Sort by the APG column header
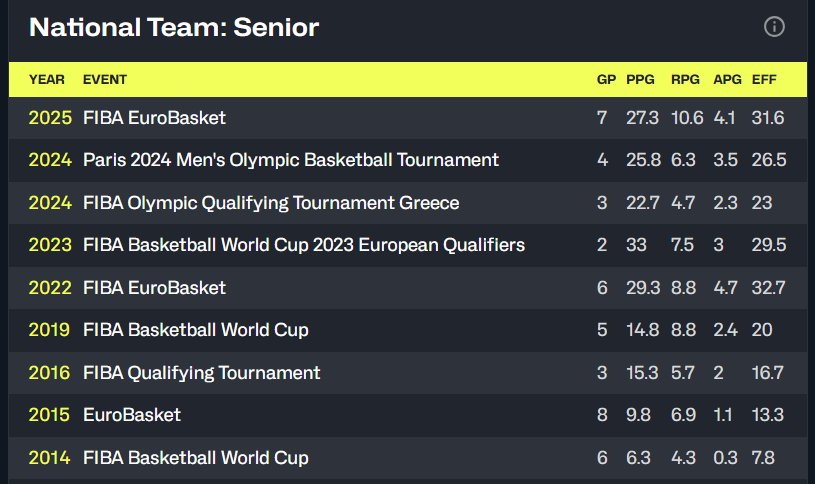The image size is (815, 484). (x=727, y=80)
